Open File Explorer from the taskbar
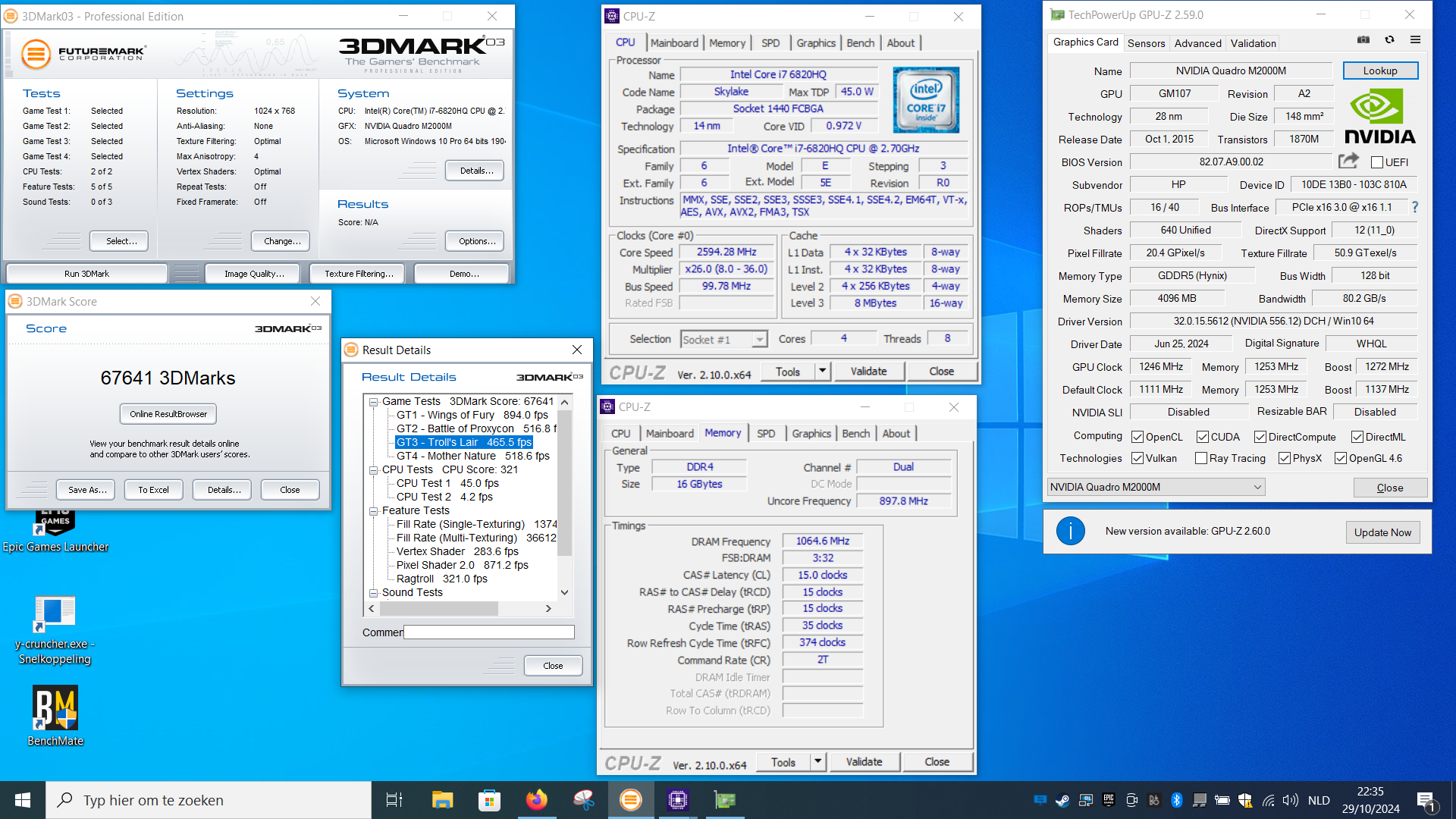The width and height of the screenshot is (1456, 819). pos(442,800)
